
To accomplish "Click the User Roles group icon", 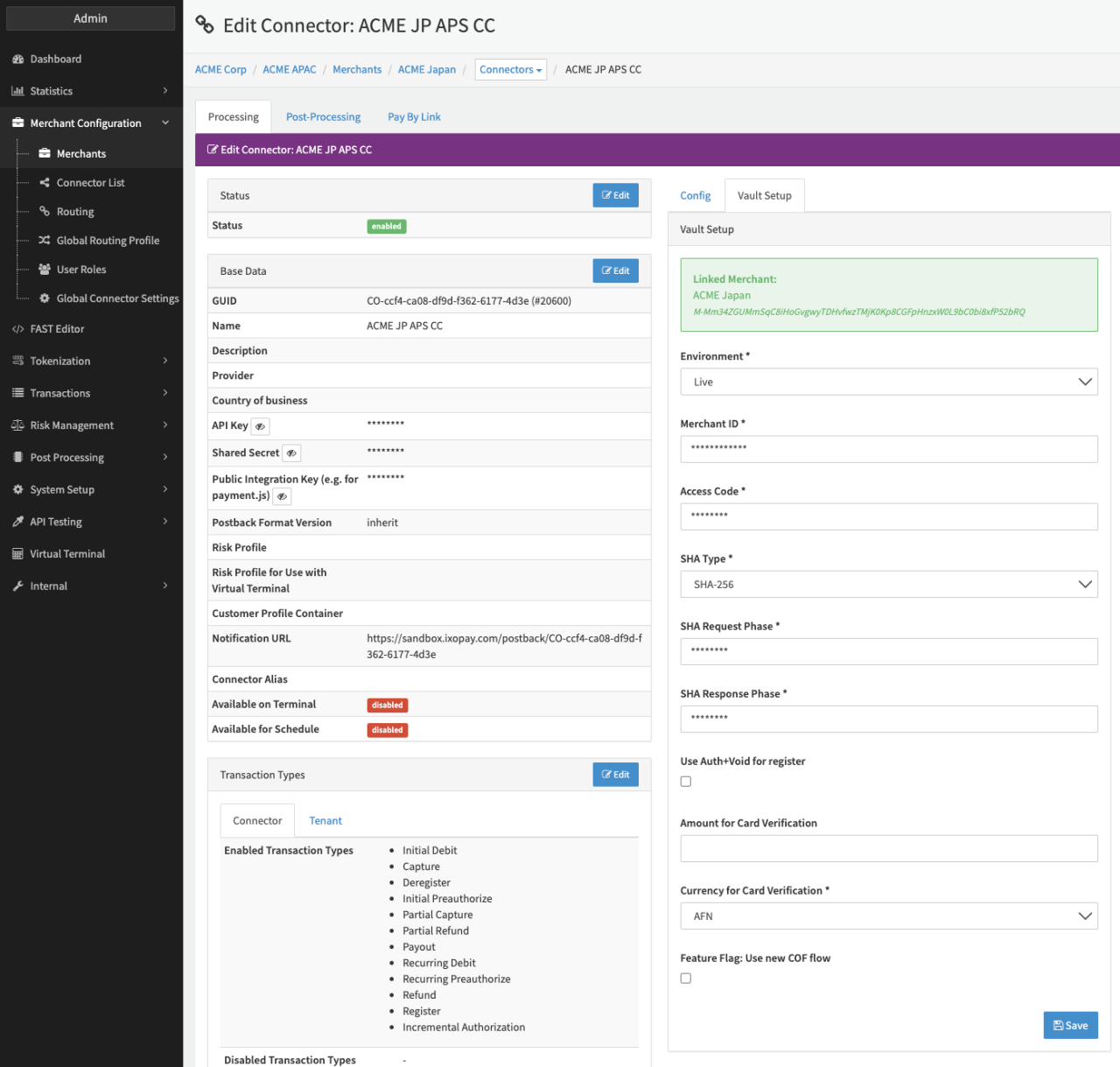I will pyautogui.click(x=45, y=270).
